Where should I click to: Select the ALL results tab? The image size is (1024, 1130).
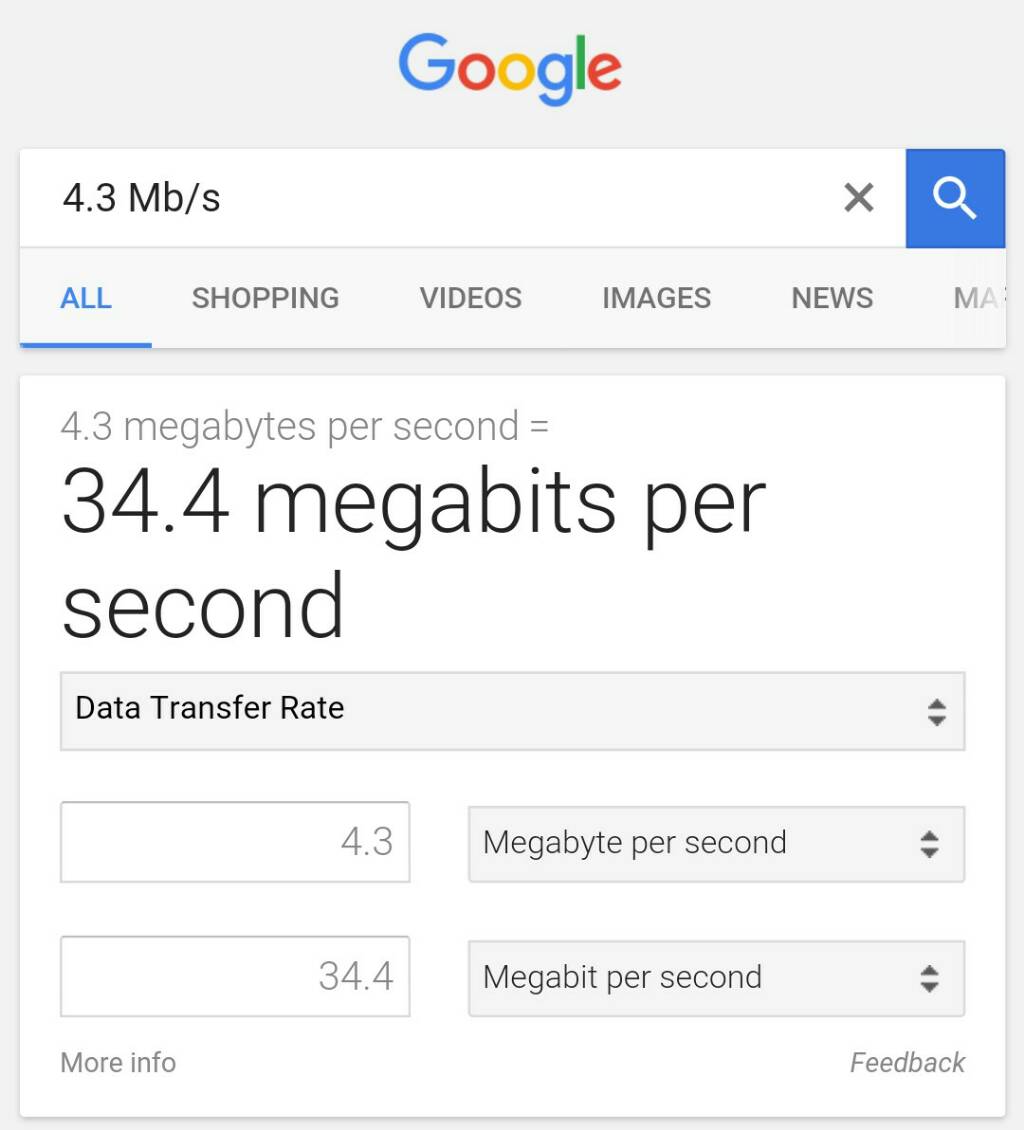(86, 298)
